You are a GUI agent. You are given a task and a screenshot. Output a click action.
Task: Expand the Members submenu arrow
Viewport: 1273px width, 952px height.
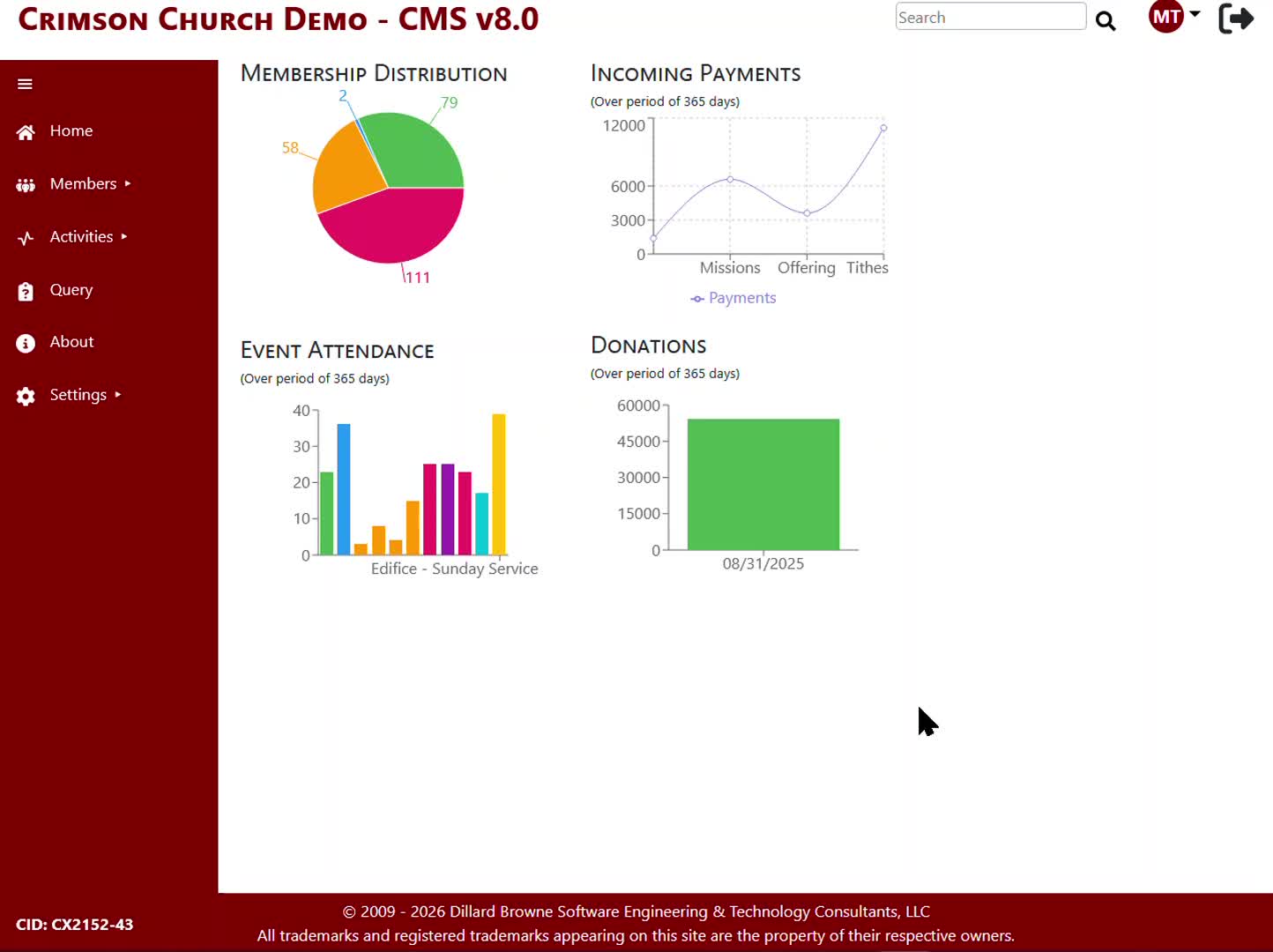pos(128,183)
